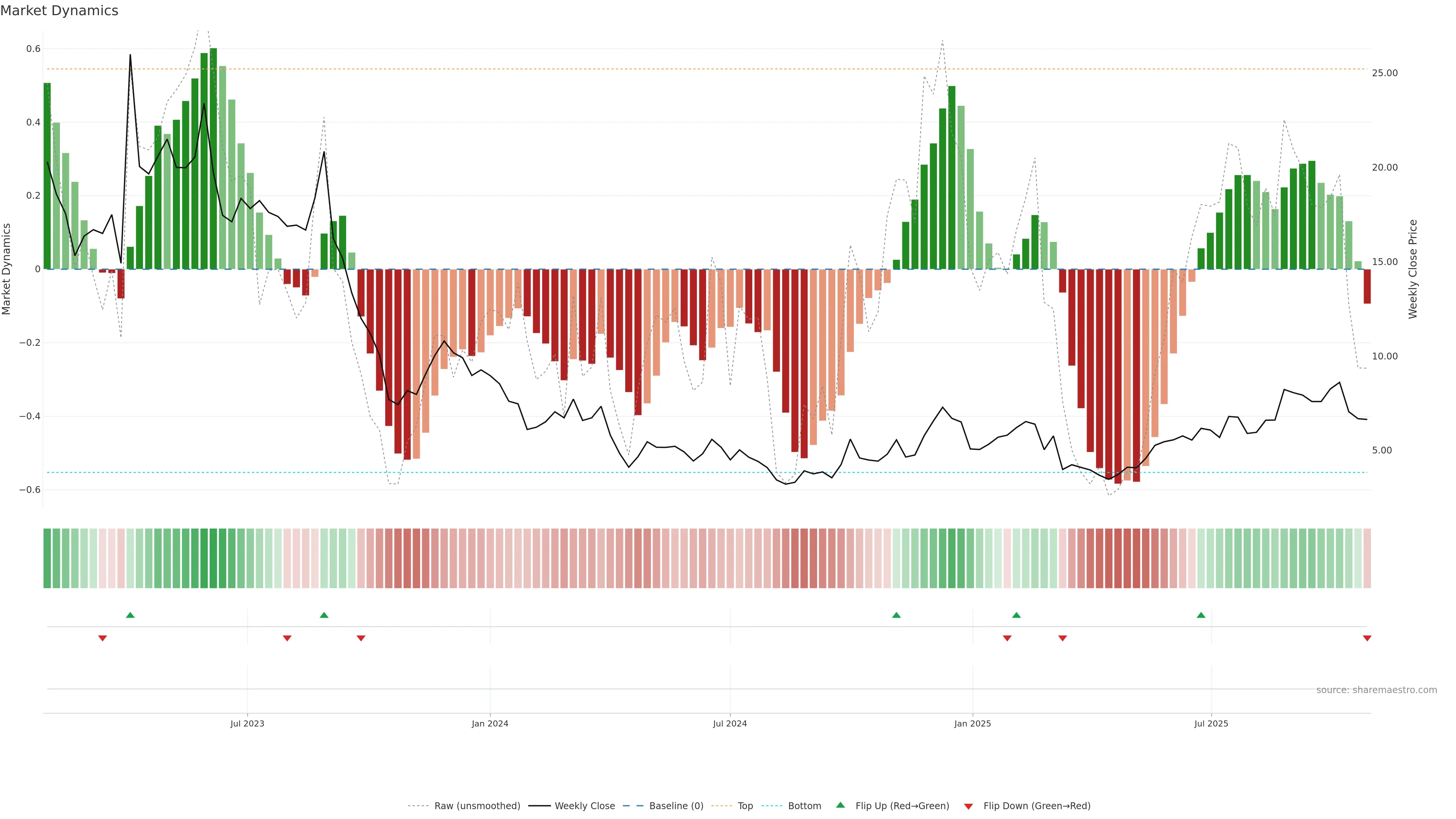
Task: Toggle the Weekly Close legend entry
Action: 584,806
